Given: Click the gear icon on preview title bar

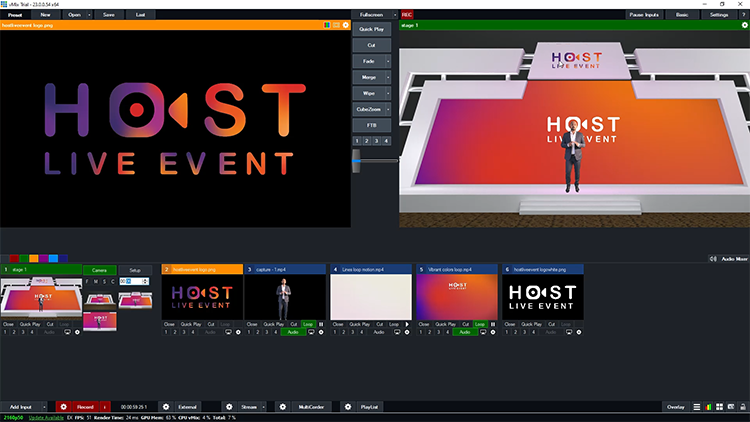Looking at the screenshot, I should click(346, 25).
